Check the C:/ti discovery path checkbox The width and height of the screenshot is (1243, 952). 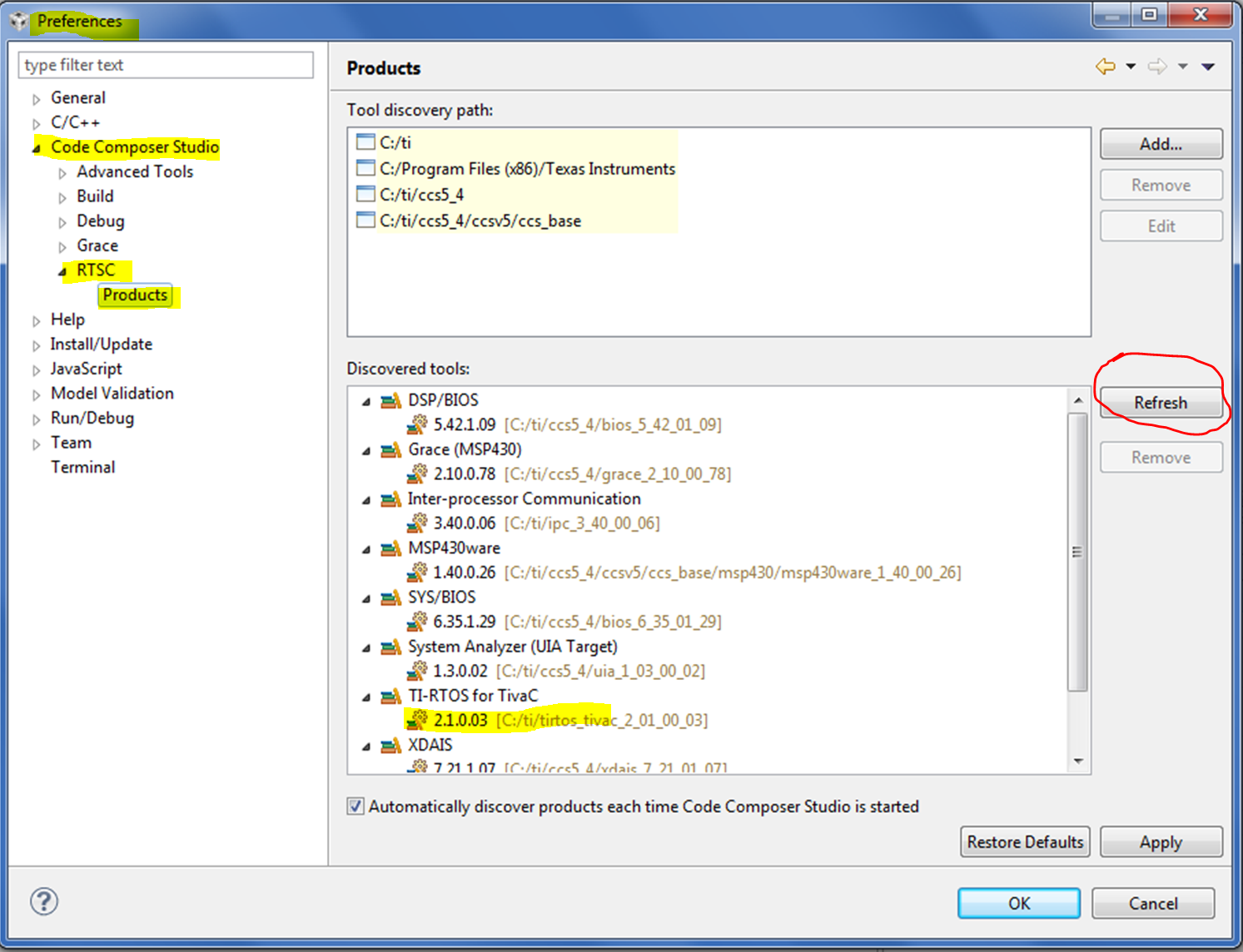[x=365, y=142]
